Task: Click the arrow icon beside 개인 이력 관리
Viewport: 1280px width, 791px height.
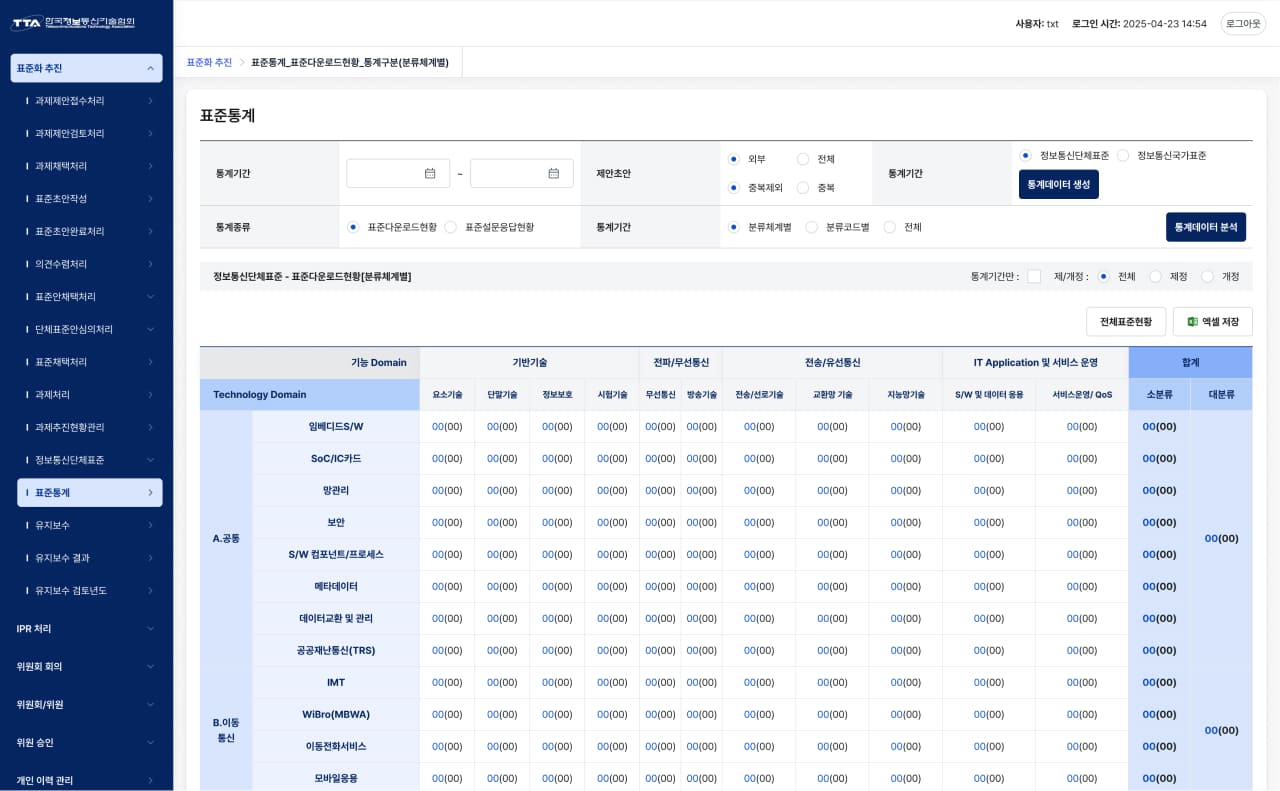Action: [150, 780]
